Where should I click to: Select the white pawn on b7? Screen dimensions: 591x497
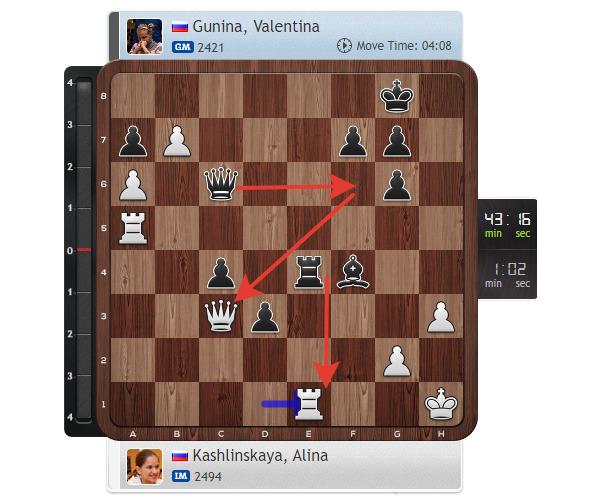coord(177,141)
